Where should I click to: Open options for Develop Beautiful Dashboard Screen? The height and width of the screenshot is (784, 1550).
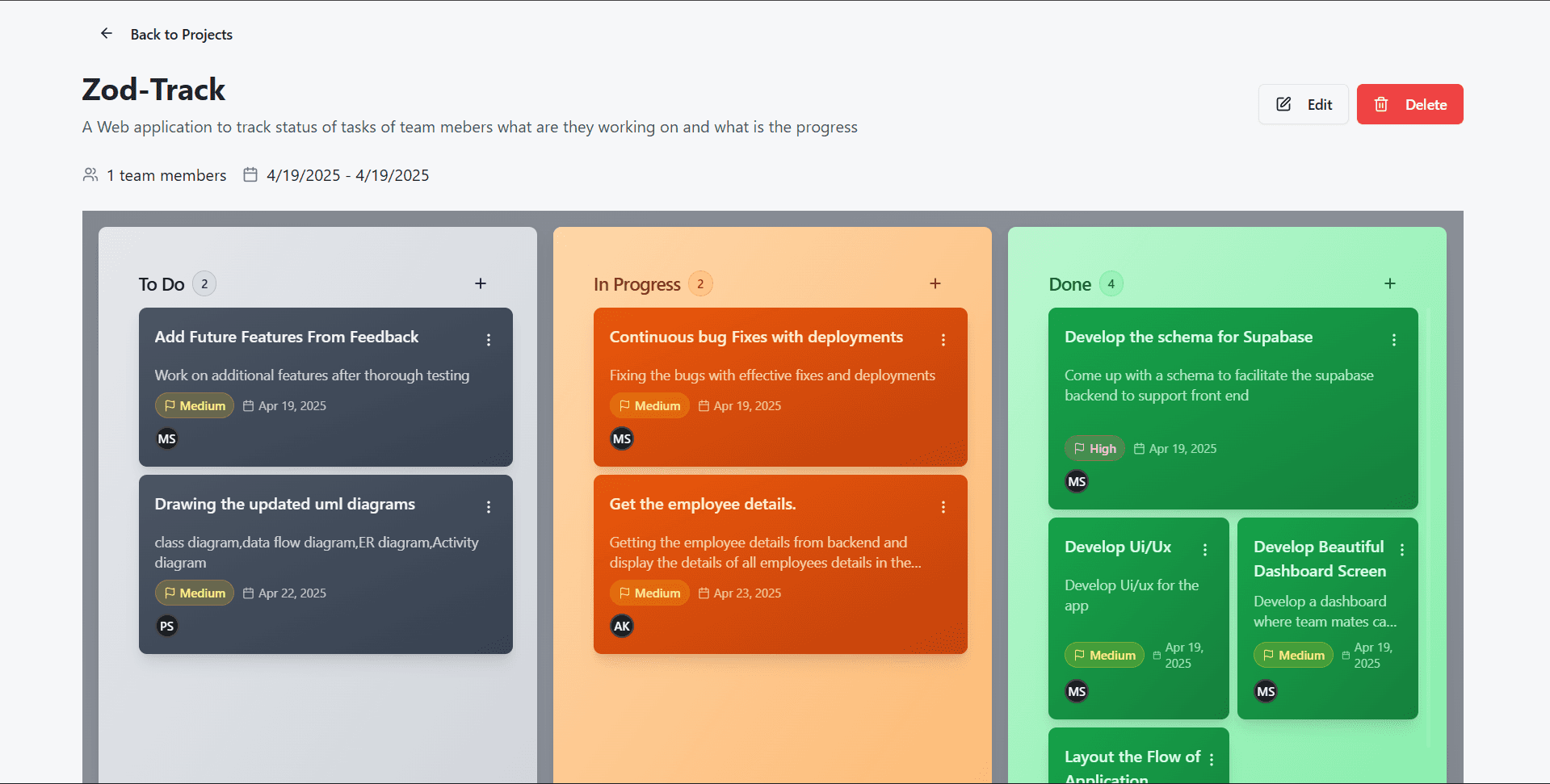coord(1402,550)
